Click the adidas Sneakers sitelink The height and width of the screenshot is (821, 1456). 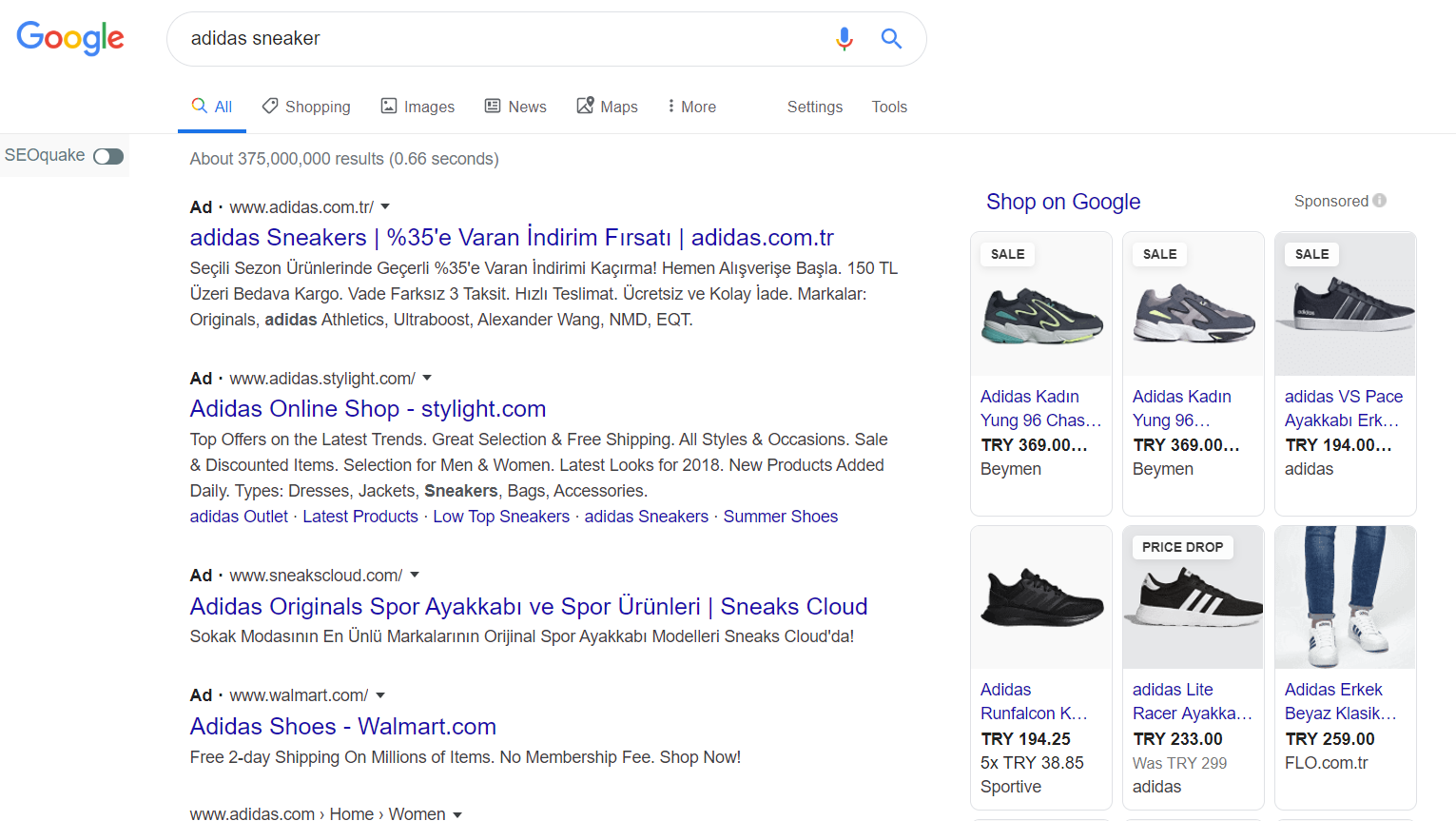click(647, 517)
